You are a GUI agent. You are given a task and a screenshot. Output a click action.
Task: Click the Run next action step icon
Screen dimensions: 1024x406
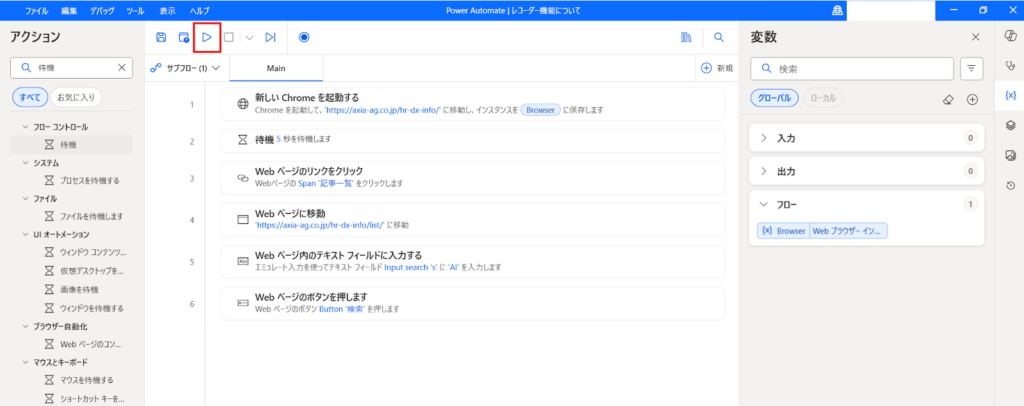tap(270, 37)
